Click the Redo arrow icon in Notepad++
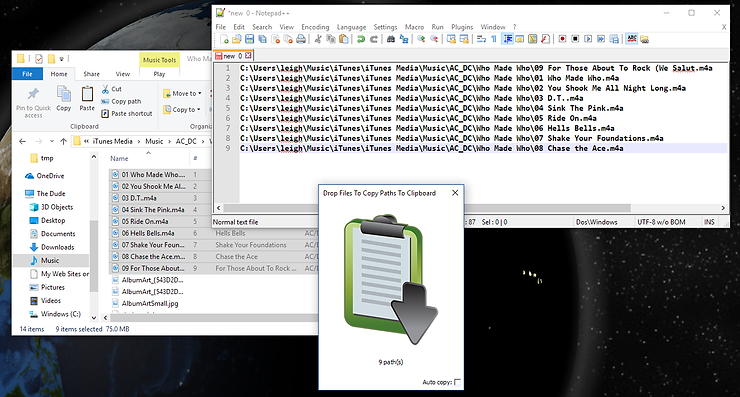The width and height of the screenshot is (740, 397). point(374,39)
